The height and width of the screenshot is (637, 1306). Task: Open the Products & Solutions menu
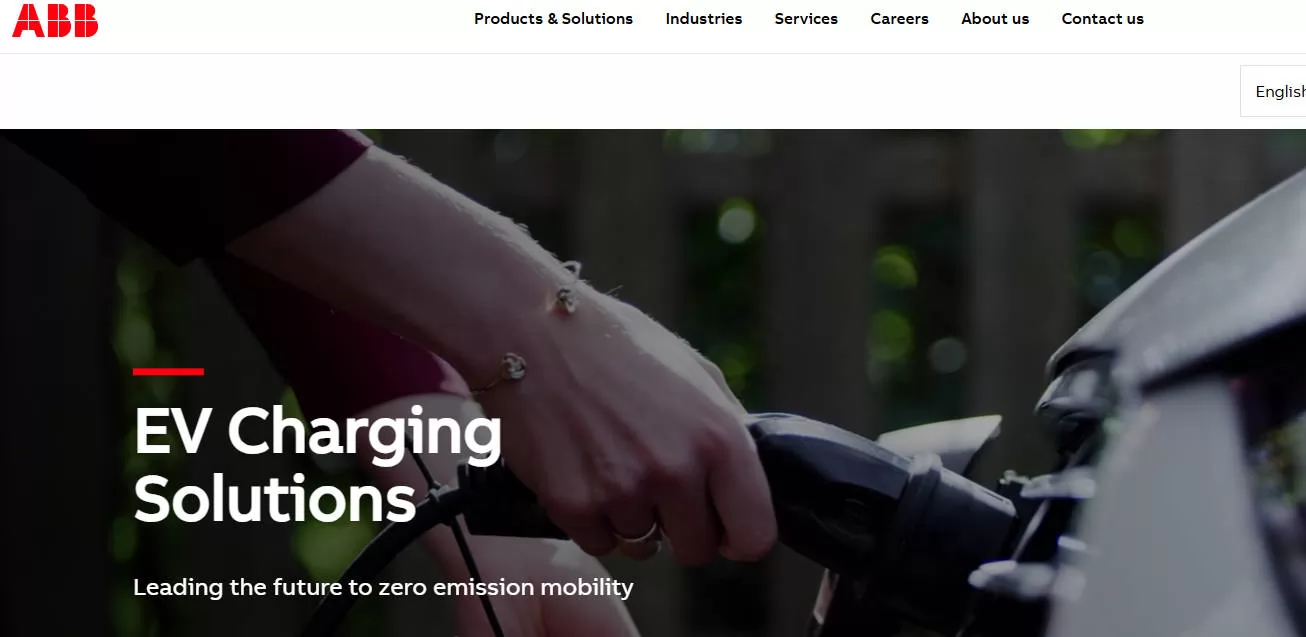(x=553, y=19)
